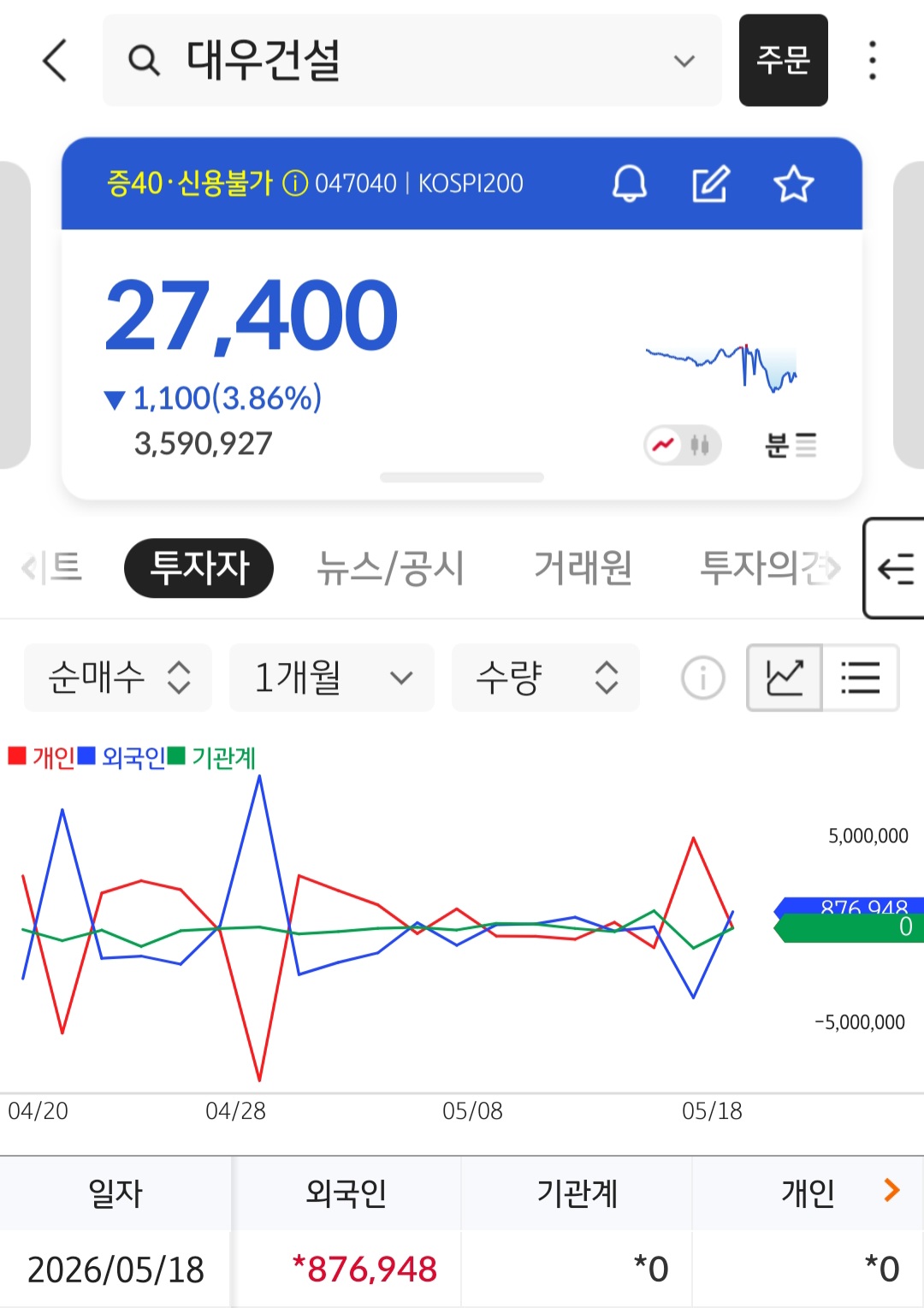Open the three-dot more menu
The width and height of the screenshot is (924, 1308).
872,61
